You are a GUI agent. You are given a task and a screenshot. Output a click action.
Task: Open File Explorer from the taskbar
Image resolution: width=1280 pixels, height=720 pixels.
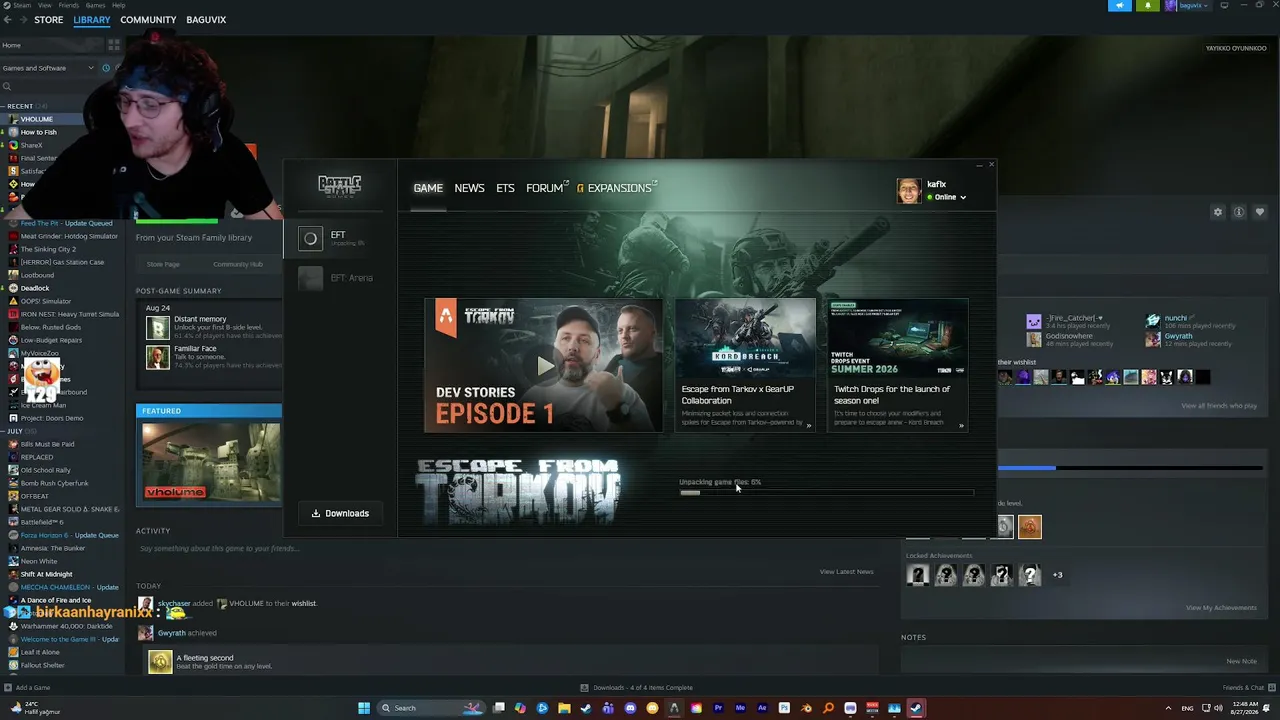point(564,708)
